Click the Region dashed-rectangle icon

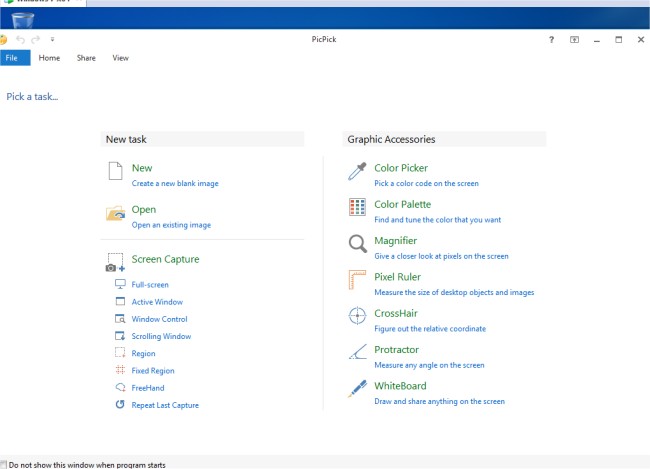click(x=120, y=353)
